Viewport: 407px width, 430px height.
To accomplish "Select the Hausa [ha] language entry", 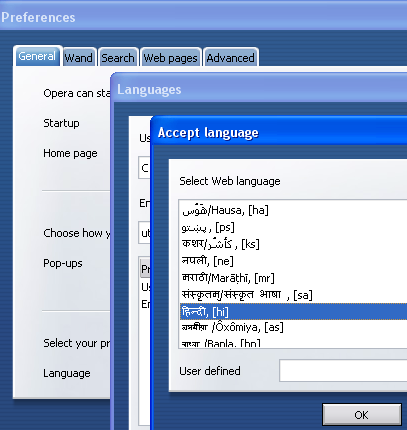I will tap(293, 210).
